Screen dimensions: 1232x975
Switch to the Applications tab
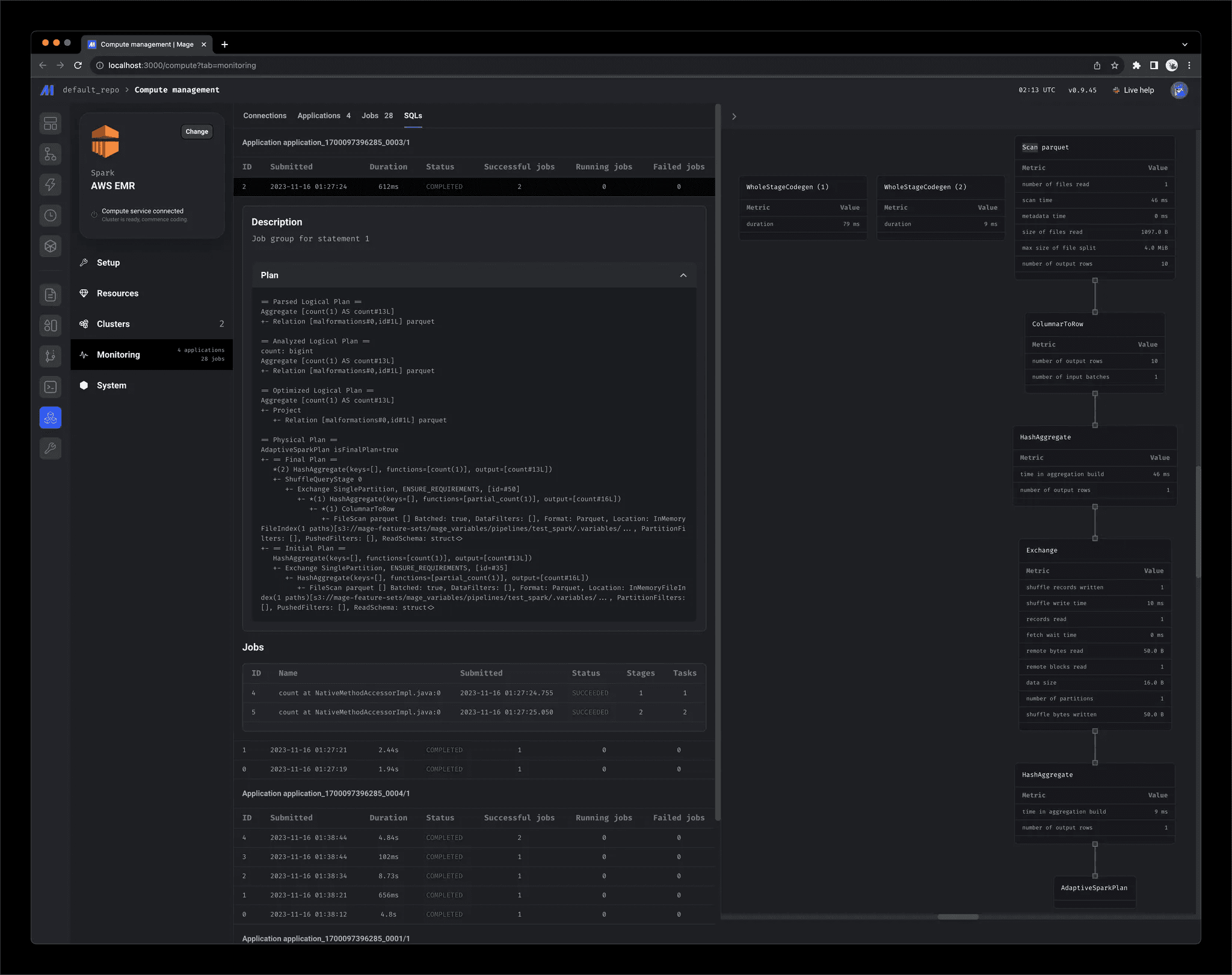click(324, 115)
